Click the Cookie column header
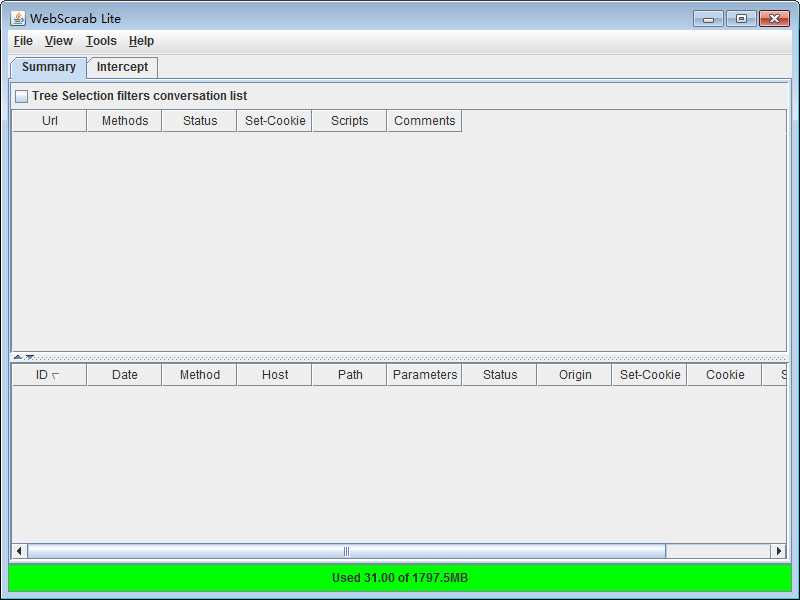The height and width of the screenshot is (600, 800). coord(724,375)
